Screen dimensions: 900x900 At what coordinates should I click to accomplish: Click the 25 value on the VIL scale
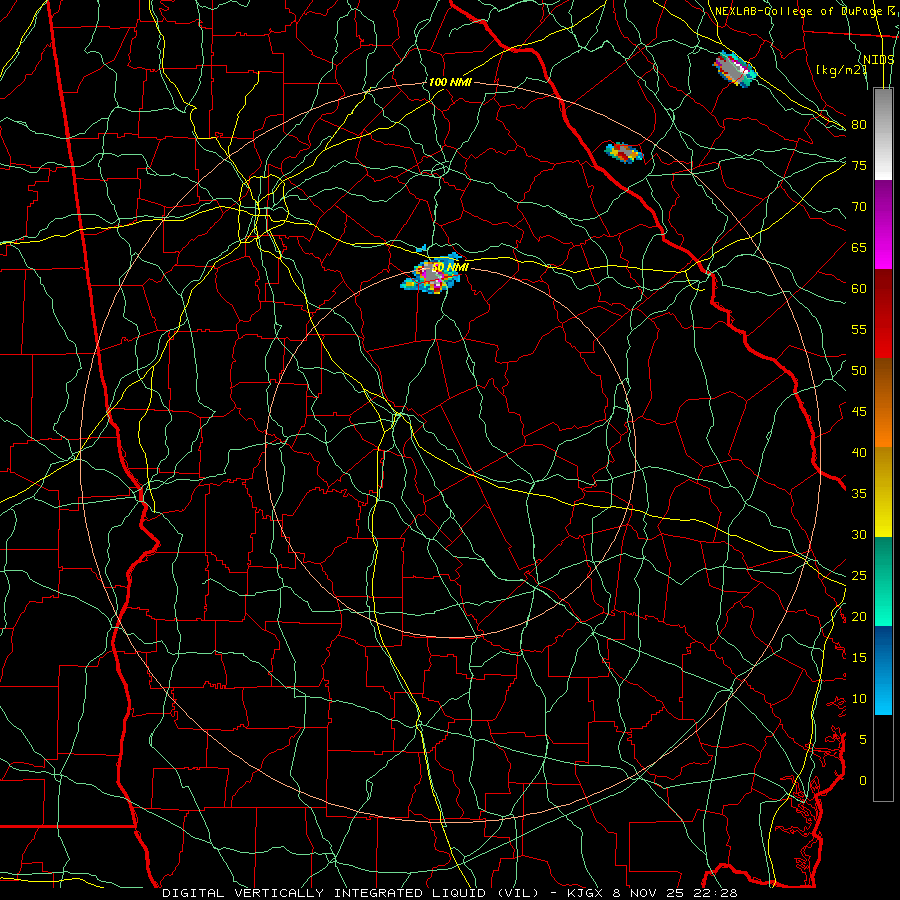coord(859,575)
